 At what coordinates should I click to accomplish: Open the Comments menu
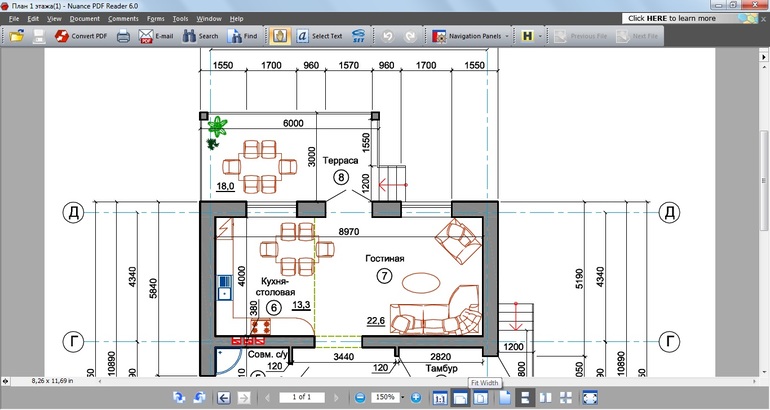click(123, 18)
